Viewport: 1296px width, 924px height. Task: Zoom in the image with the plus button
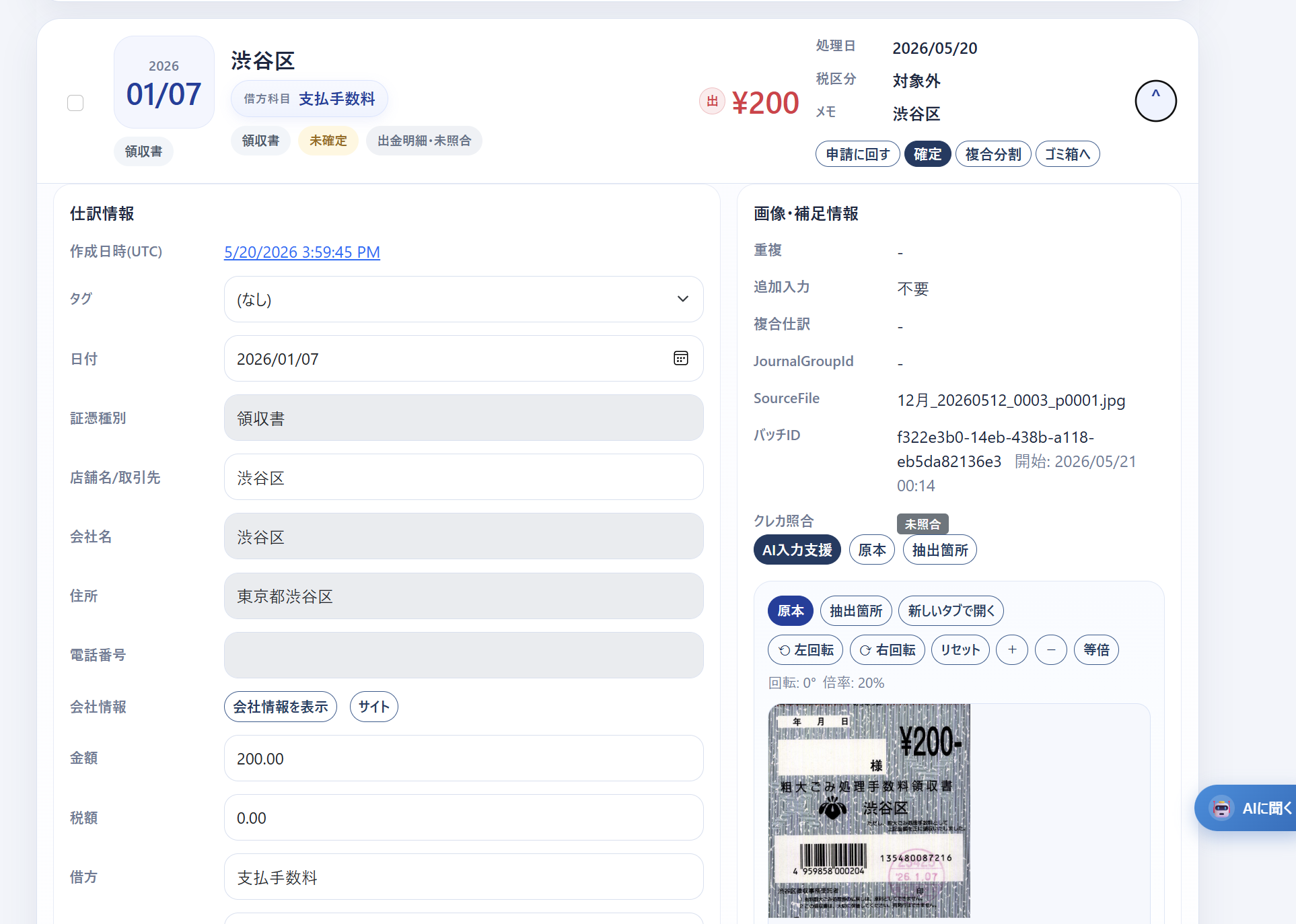1012,649
